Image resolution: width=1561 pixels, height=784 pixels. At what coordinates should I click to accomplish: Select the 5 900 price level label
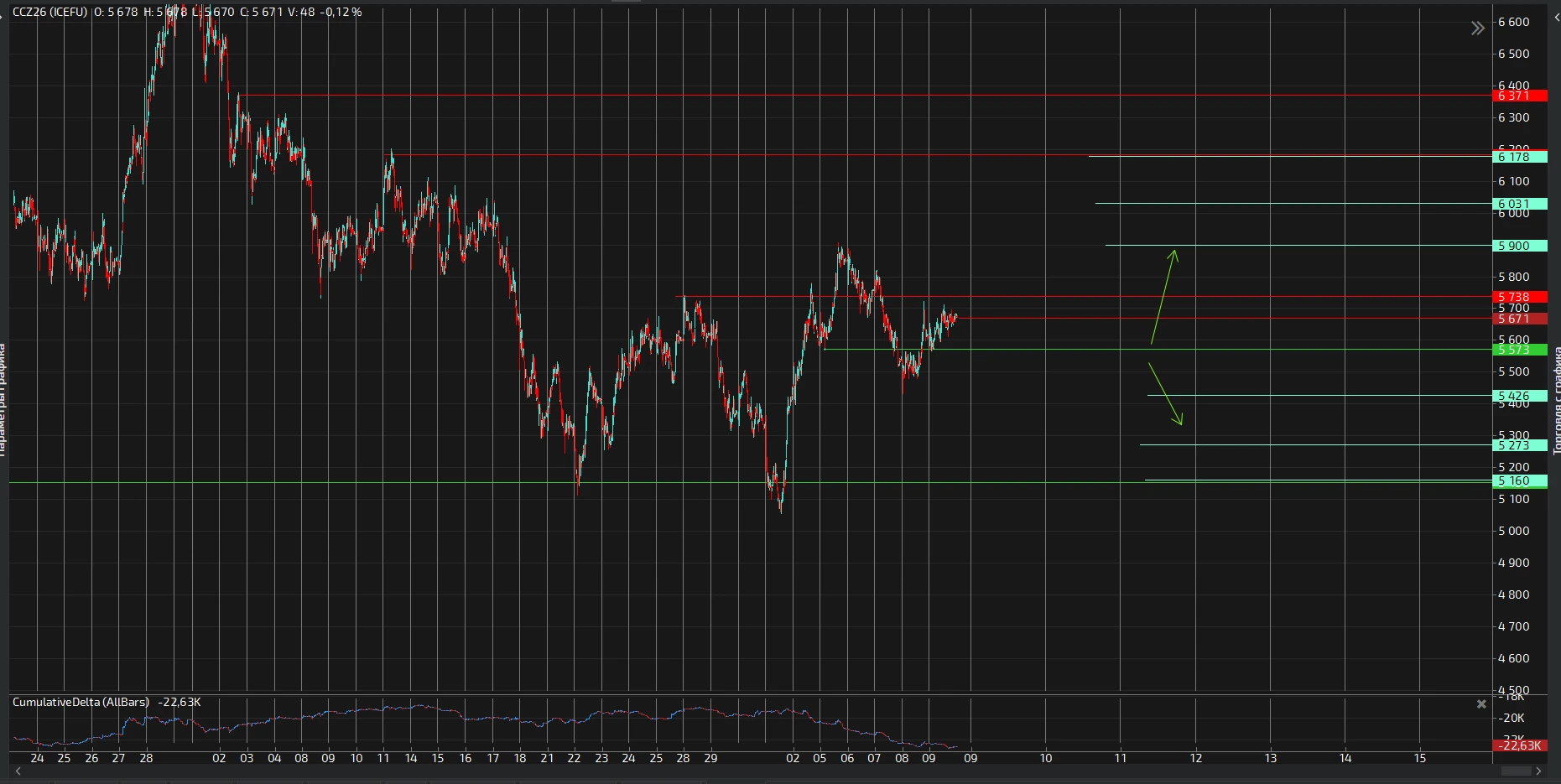[1522, 246]
